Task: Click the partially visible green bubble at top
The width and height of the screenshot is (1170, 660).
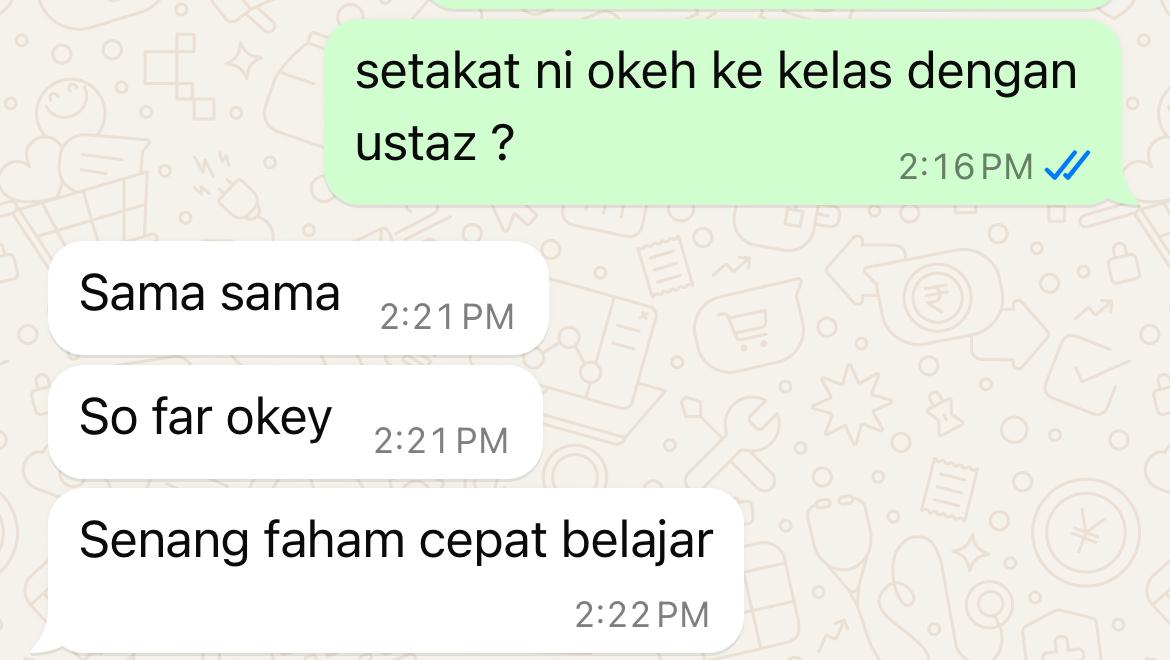Action: point(772,4)
